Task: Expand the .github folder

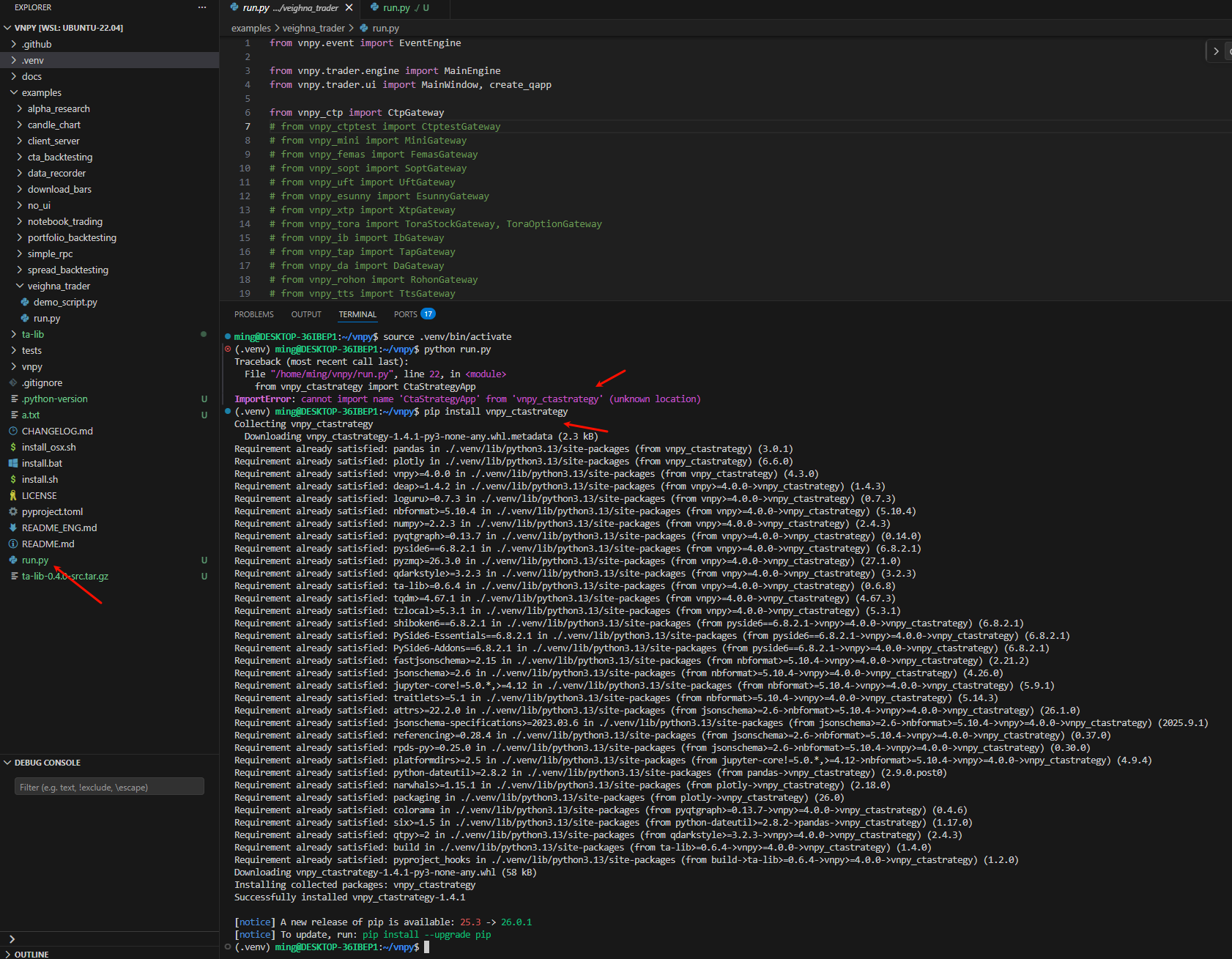Action: tap(36, 44)
